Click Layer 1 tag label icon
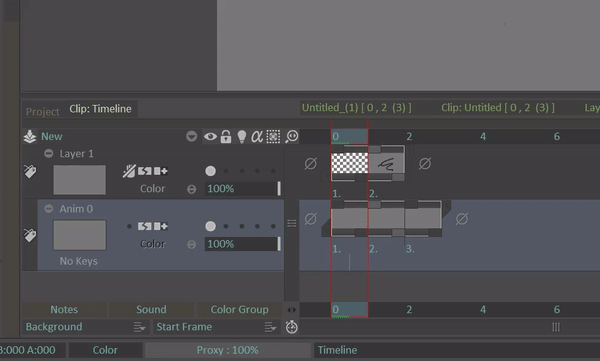Viewport: 600px width, 361px height. (x=30, y=172)
